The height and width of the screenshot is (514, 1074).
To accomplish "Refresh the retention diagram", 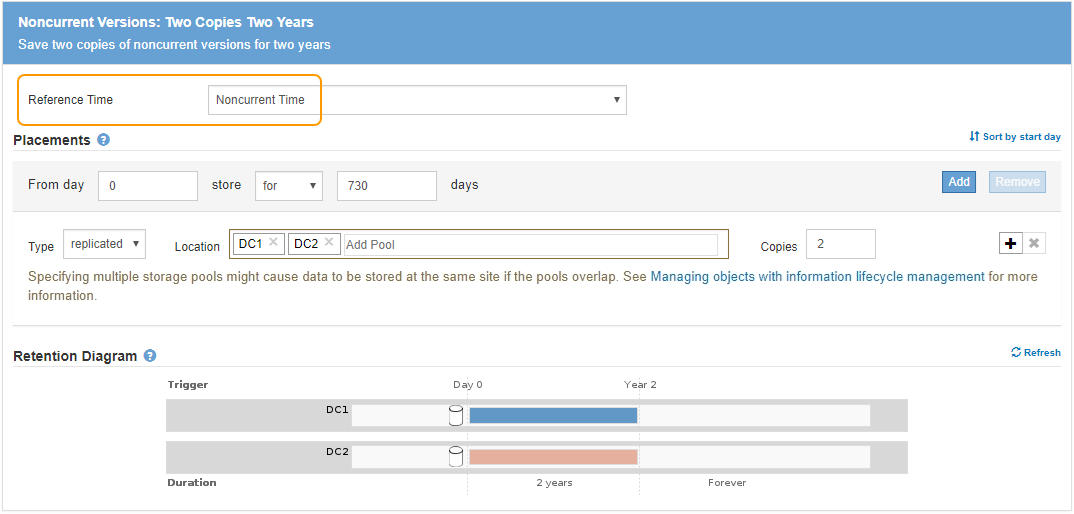I will [x=1035, y=353].
